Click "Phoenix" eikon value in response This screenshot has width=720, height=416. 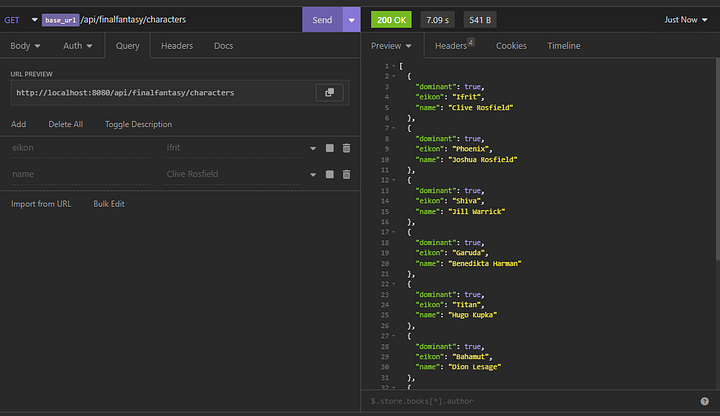[470, 149]
